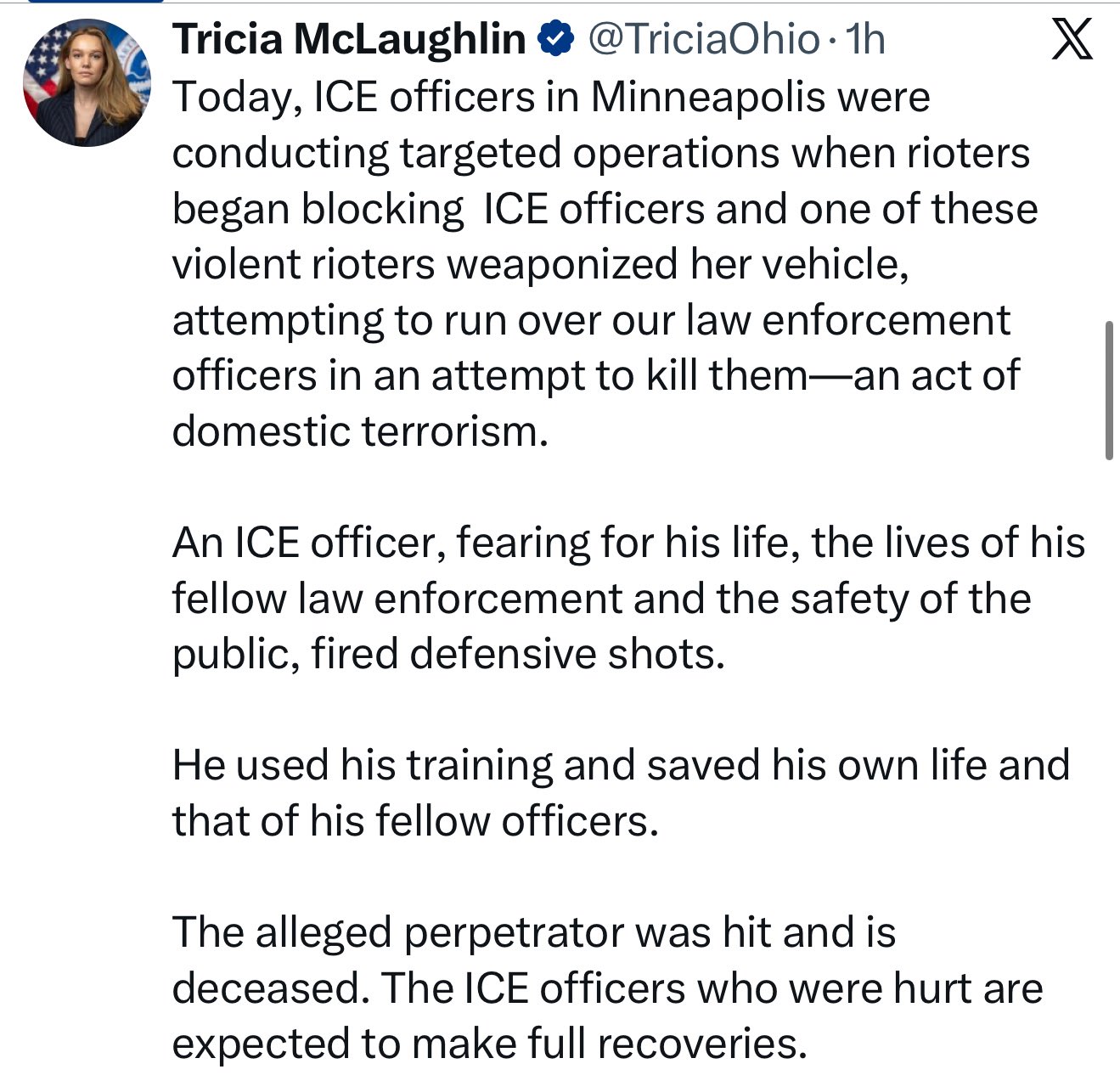
Task: Click the paragraph starting "Today, ICE officers"
Action: tap(594, 264)
